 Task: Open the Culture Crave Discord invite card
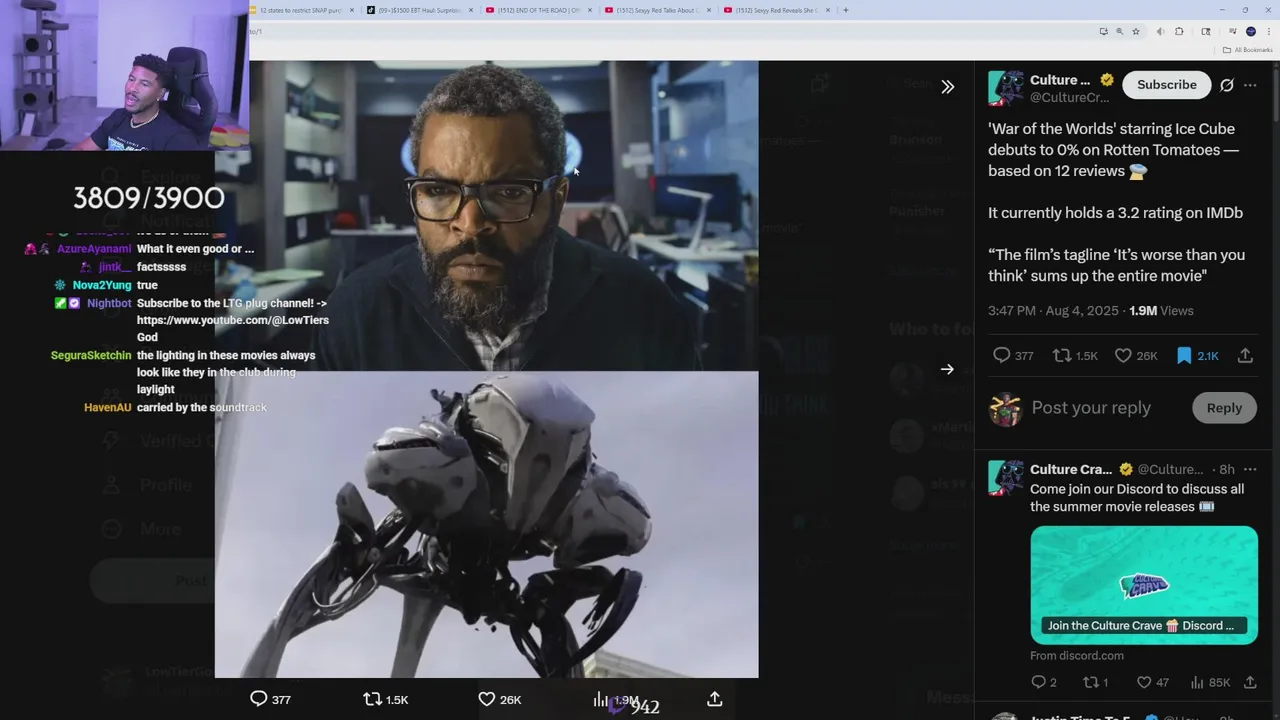coord(1144,585)
